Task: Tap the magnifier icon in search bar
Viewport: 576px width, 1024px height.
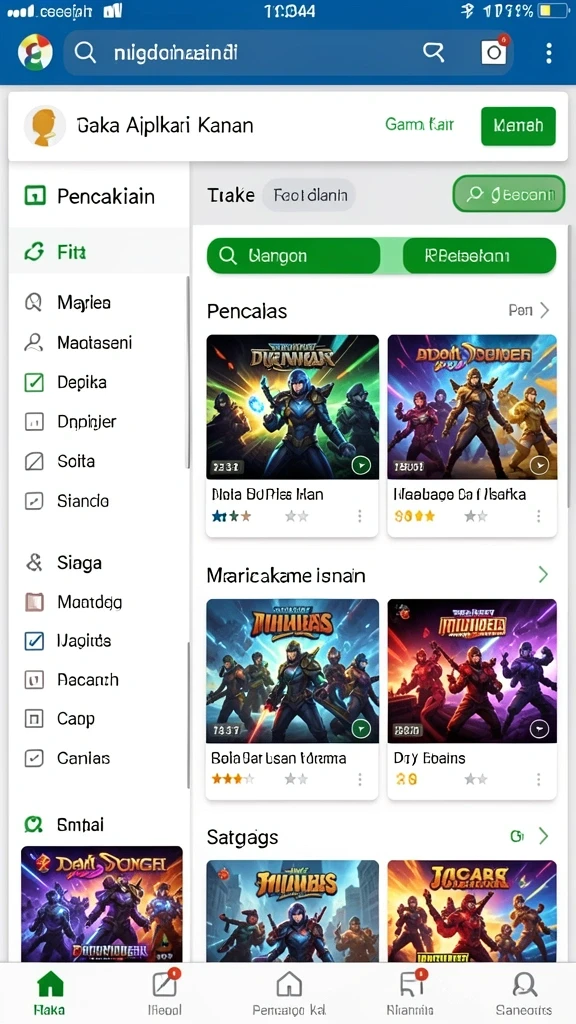Action: click(x=86, y=52)
